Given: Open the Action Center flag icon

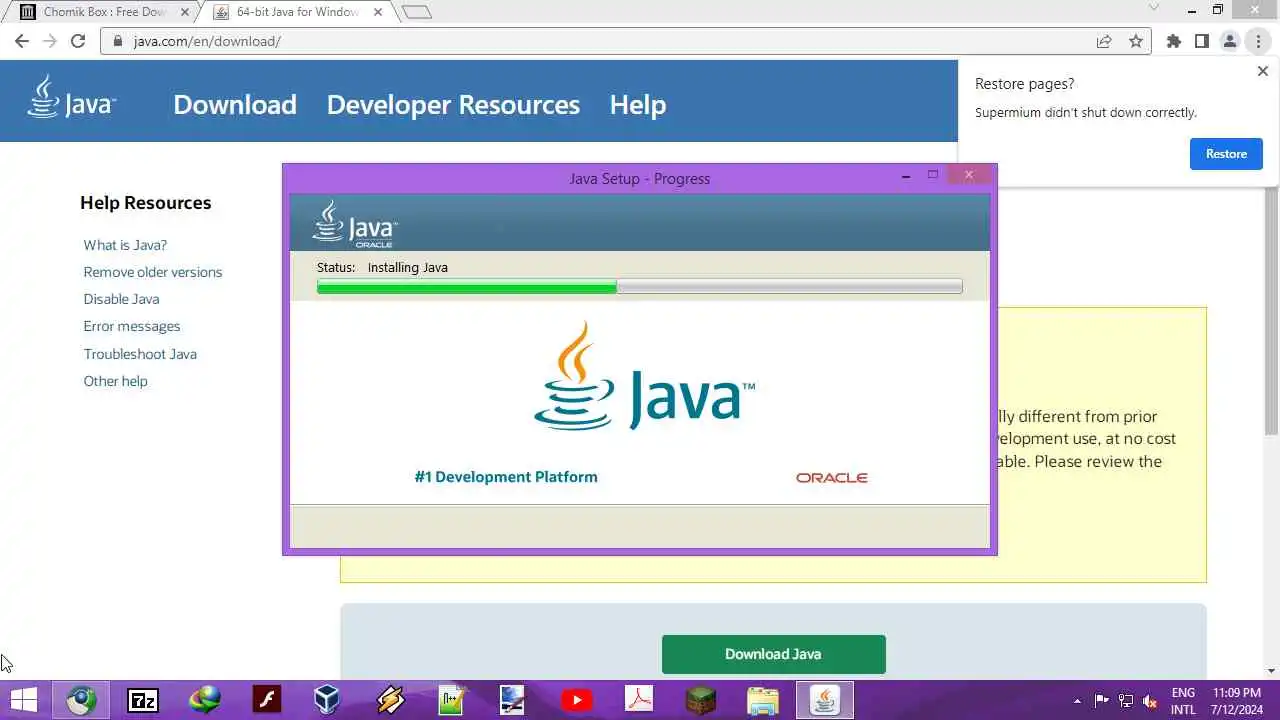Looking at the screenshot, I should (1101, 701).
